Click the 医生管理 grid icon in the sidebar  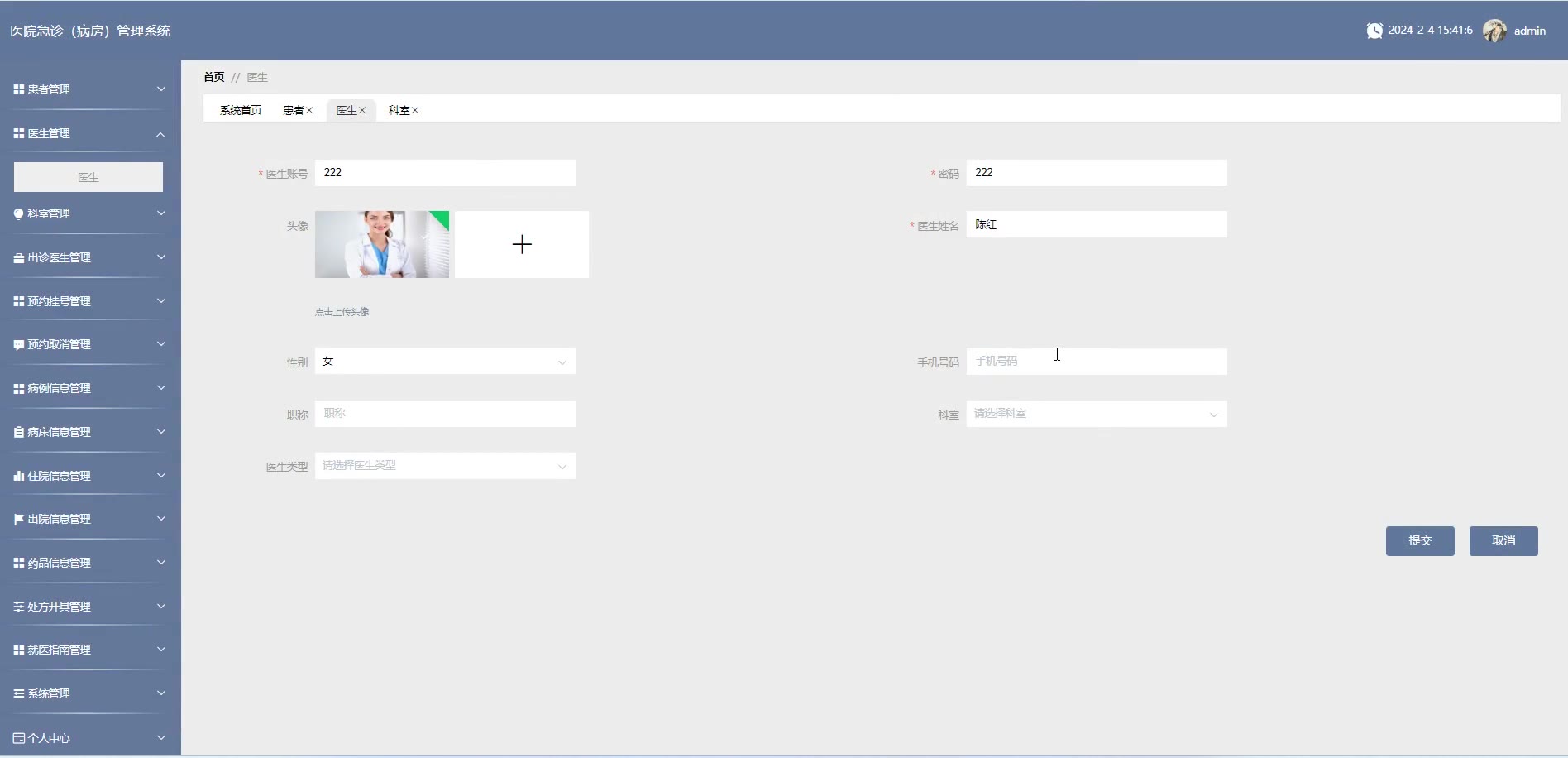coord(18,133)
